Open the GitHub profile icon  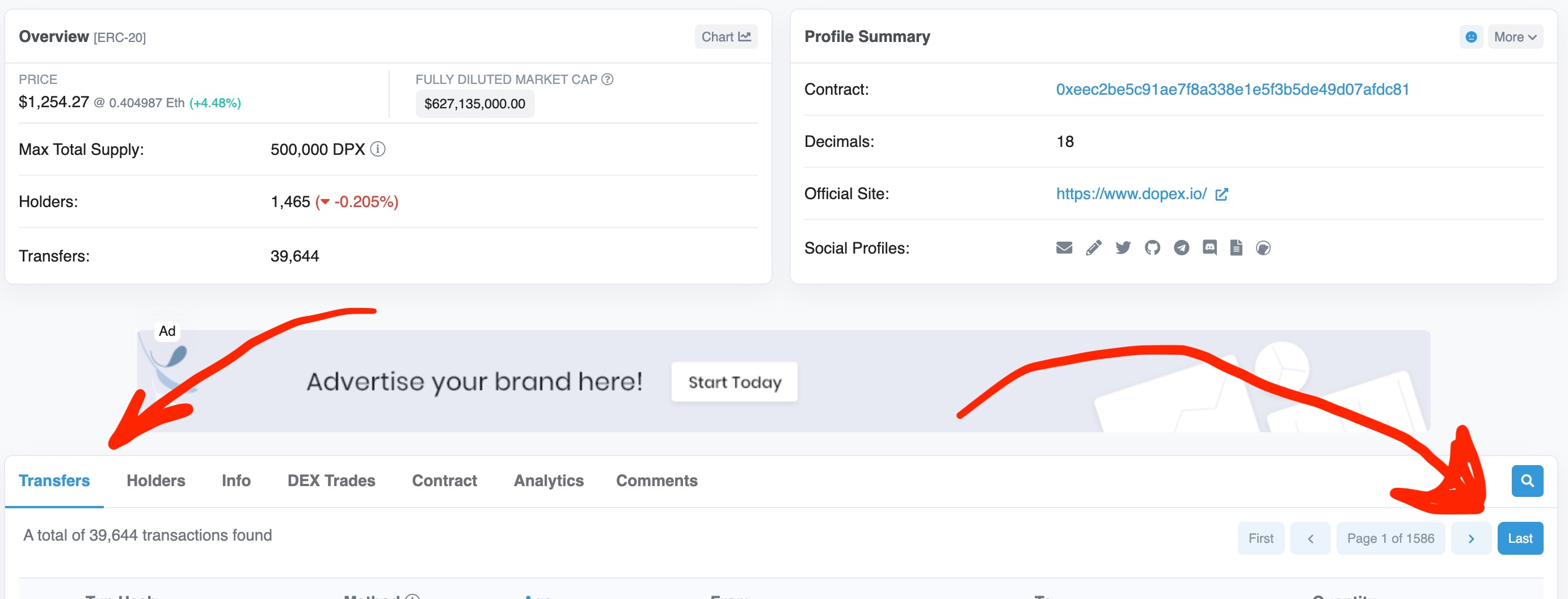point(1152,248)
